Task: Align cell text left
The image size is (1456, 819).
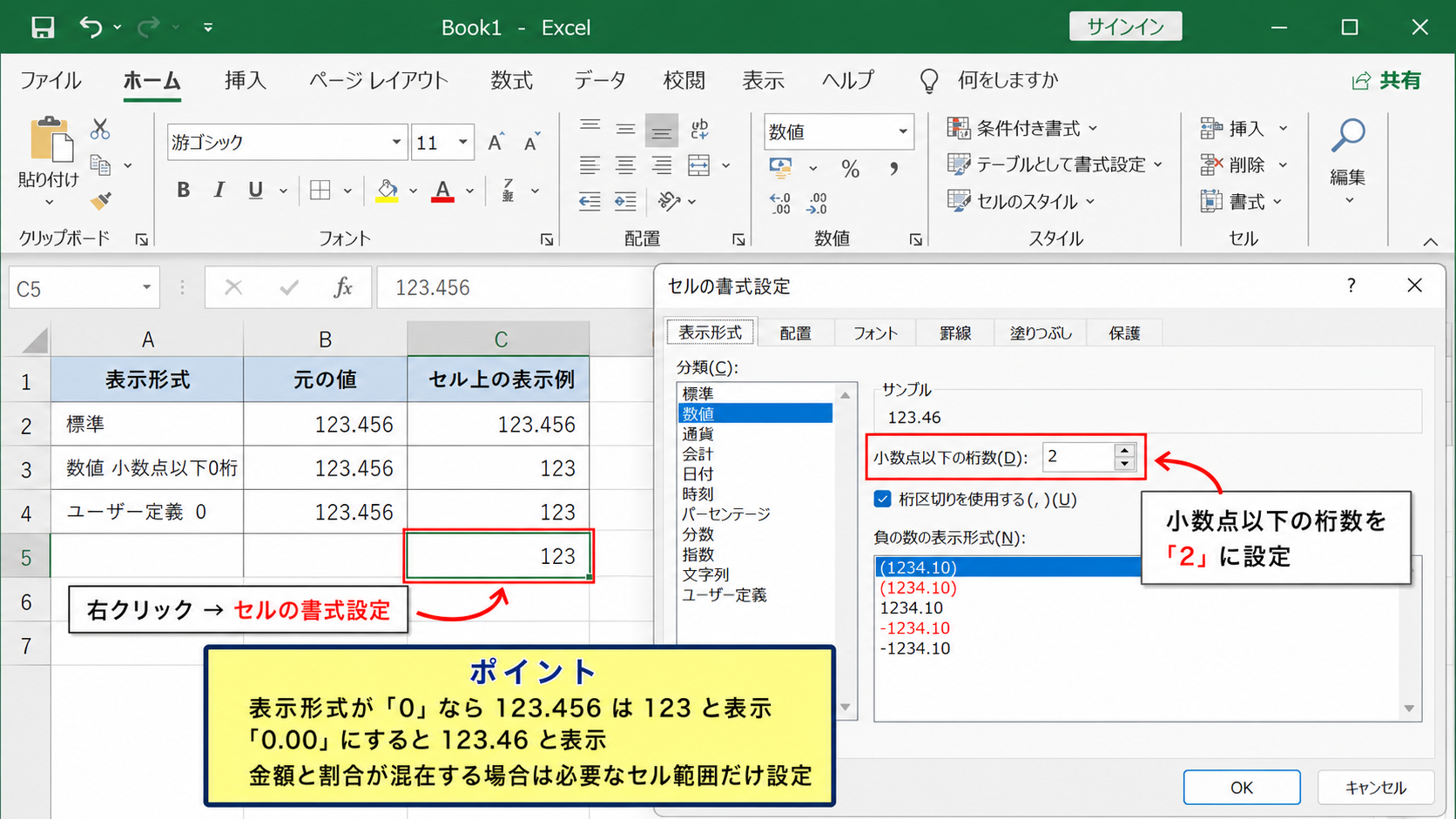Action: click(590, 165)
